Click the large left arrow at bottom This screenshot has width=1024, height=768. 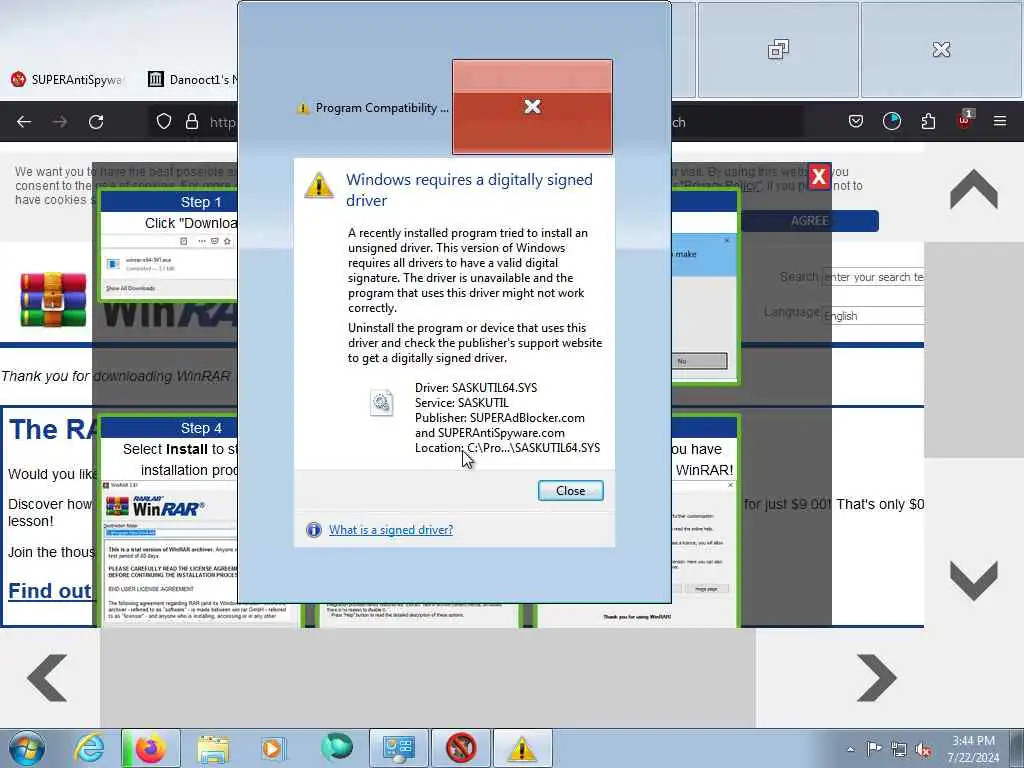tap(47, 678)
